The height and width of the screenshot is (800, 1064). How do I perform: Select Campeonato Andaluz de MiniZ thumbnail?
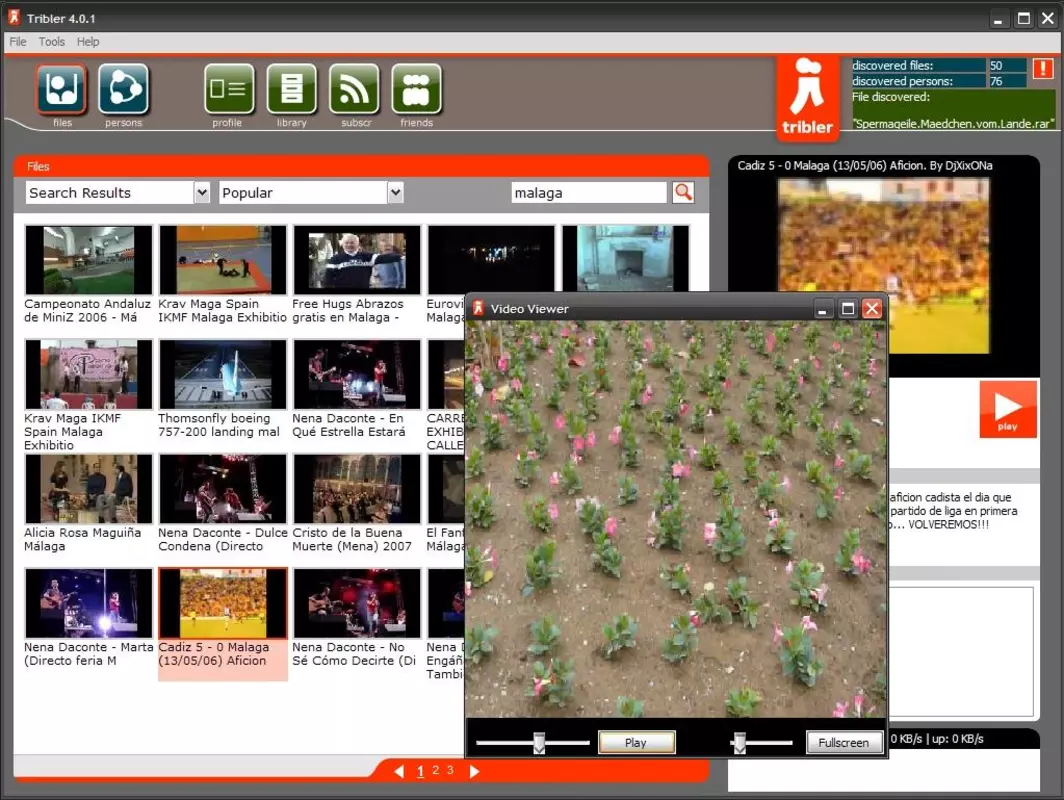pyautogui.click(x=88, y=260)
